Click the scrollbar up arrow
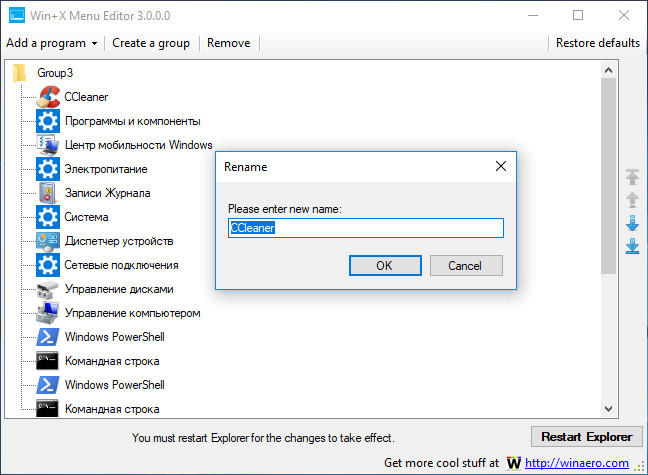Viewport: 648px width, 475px height. pyautogui.click(x=608, y=70)
